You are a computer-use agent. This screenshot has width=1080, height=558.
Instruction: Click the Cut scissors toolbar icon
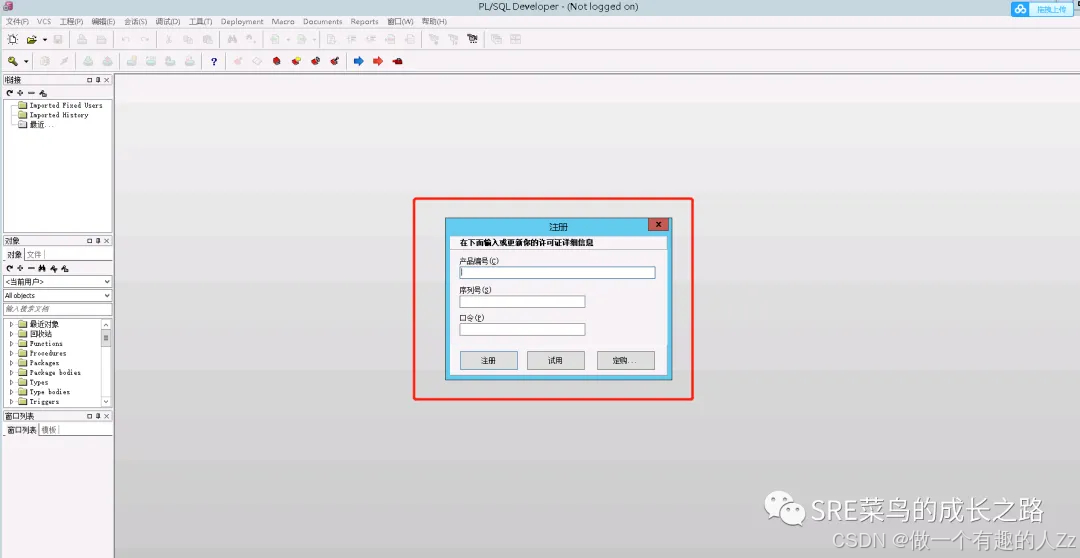point(168,39)
